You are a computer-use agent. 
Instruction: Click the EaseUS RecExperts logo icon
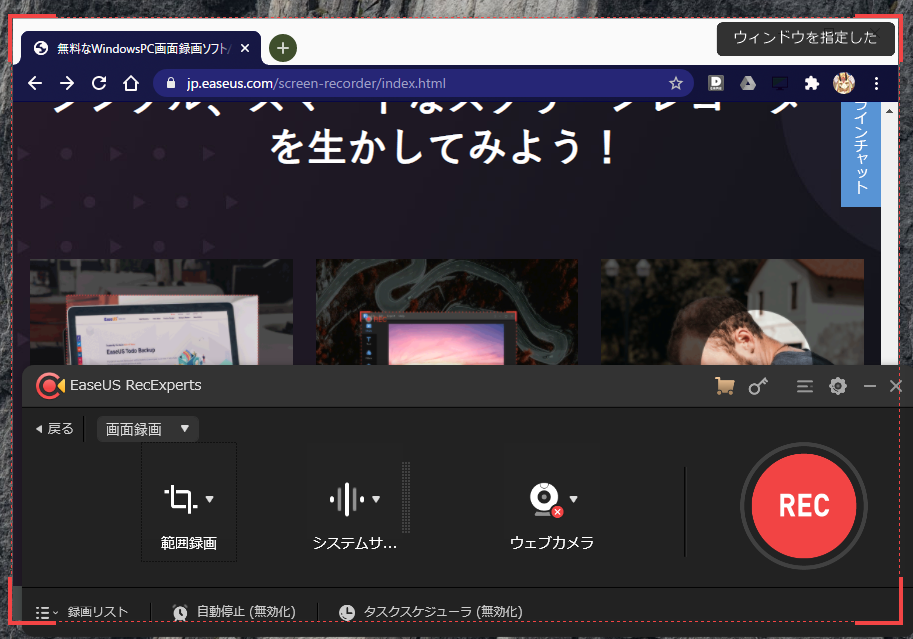(x=50, y=386)
